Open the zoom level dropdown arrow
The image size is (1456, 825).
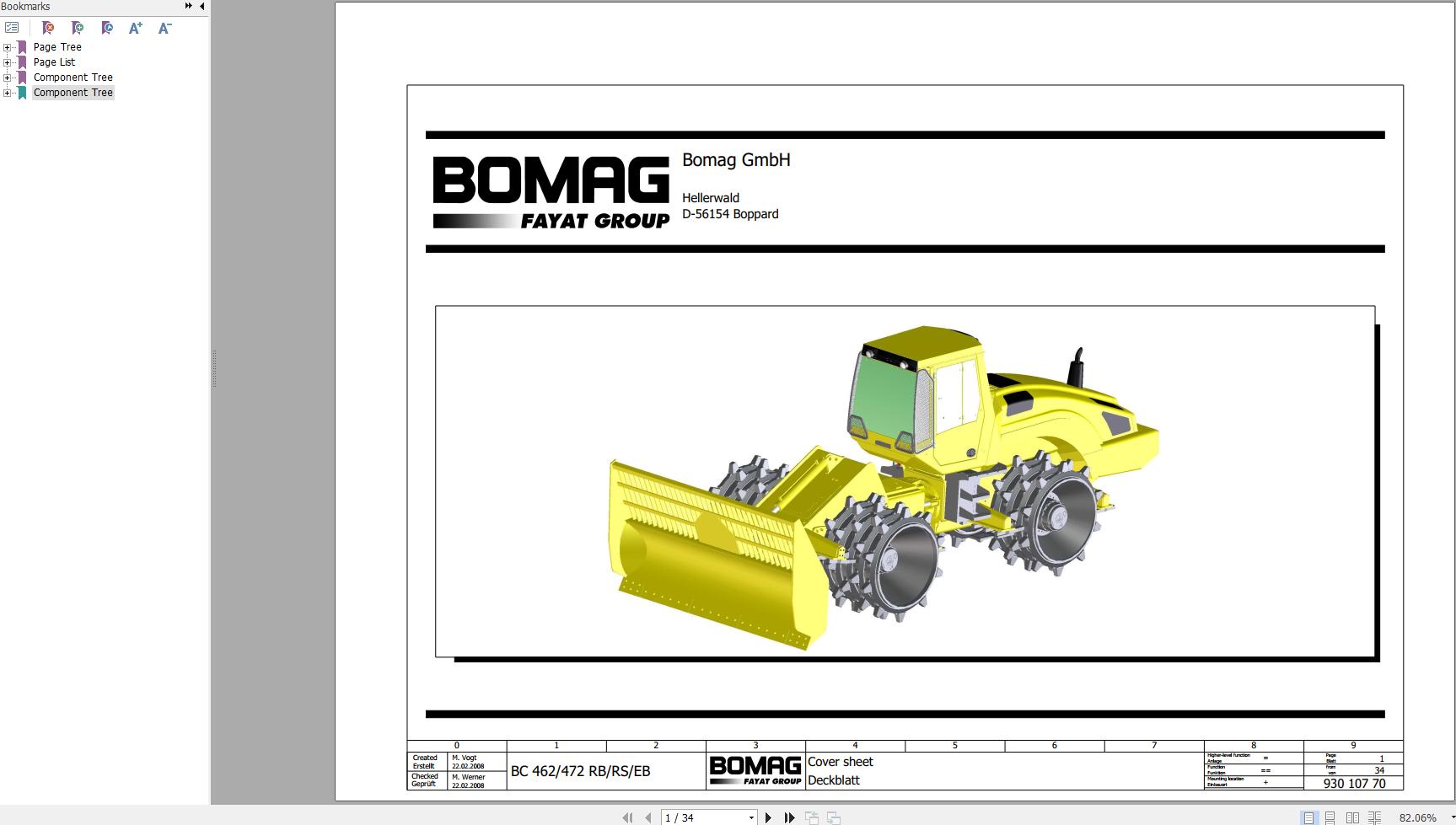pos(1452,817)
